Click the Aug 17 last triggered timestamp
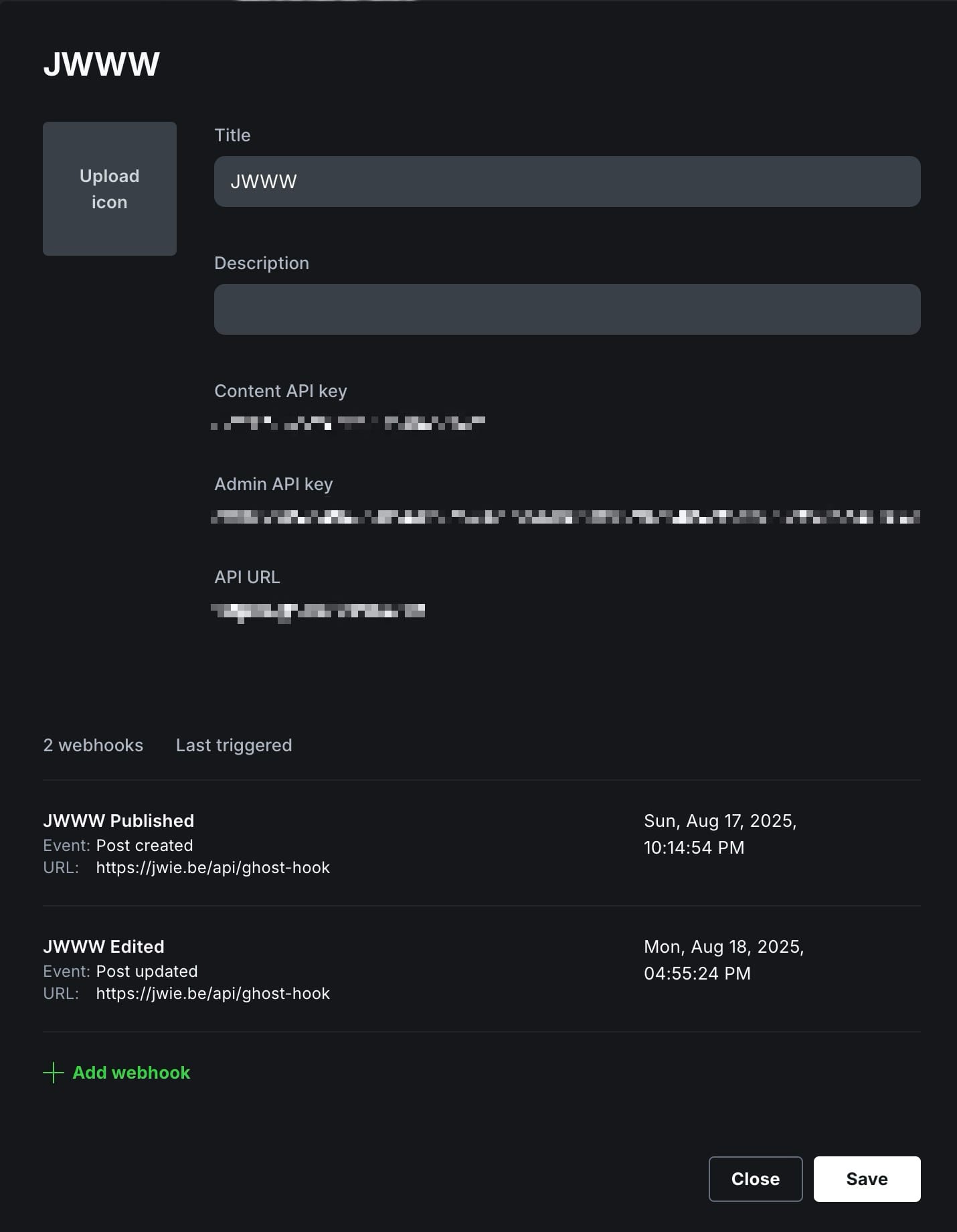 pos(720,834)
